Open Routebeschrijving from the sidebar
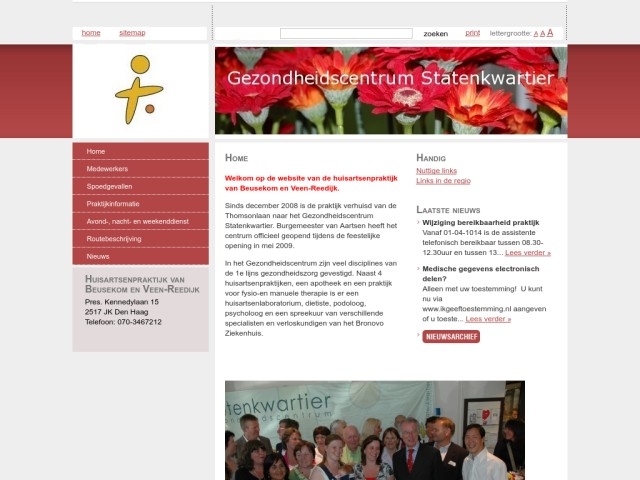Image resolution: width=640 pixels, height=480 pixels. (x=140, y=239)
